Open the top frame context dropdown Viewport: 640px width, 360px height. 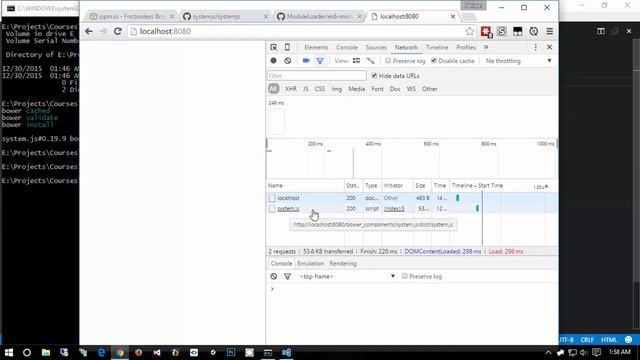347,276
